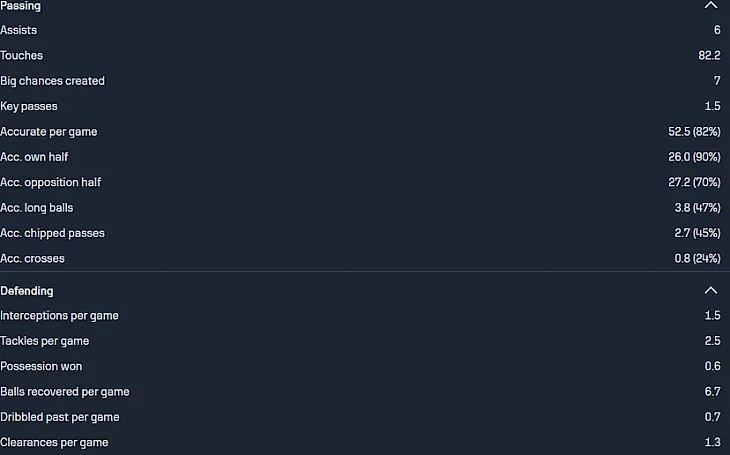730x455 pixels.
Task: Click the Key passes label
Action: [29, 106]
